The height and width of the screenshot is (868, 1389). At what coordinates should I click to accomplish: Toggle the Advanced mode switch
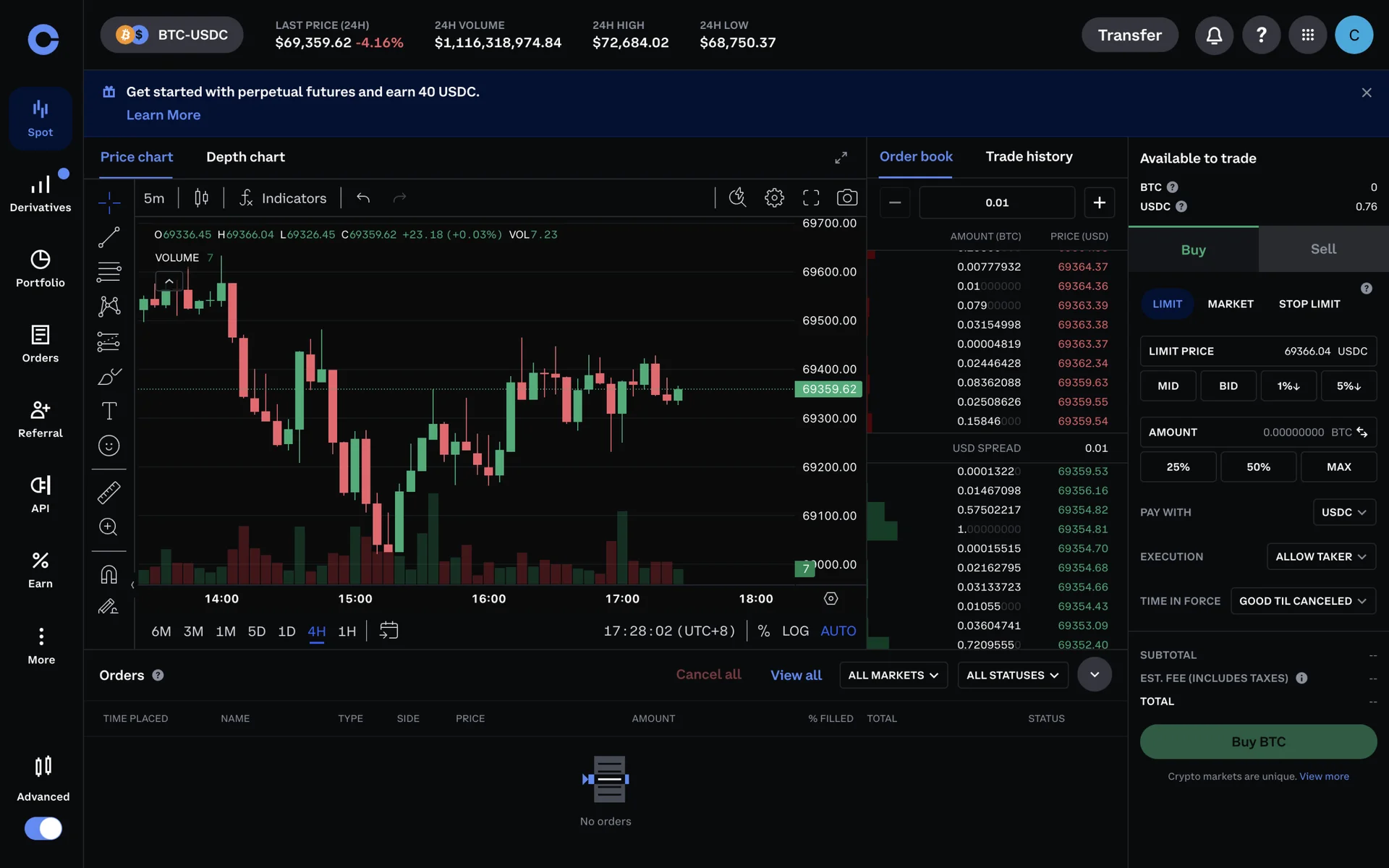(43, 828)
